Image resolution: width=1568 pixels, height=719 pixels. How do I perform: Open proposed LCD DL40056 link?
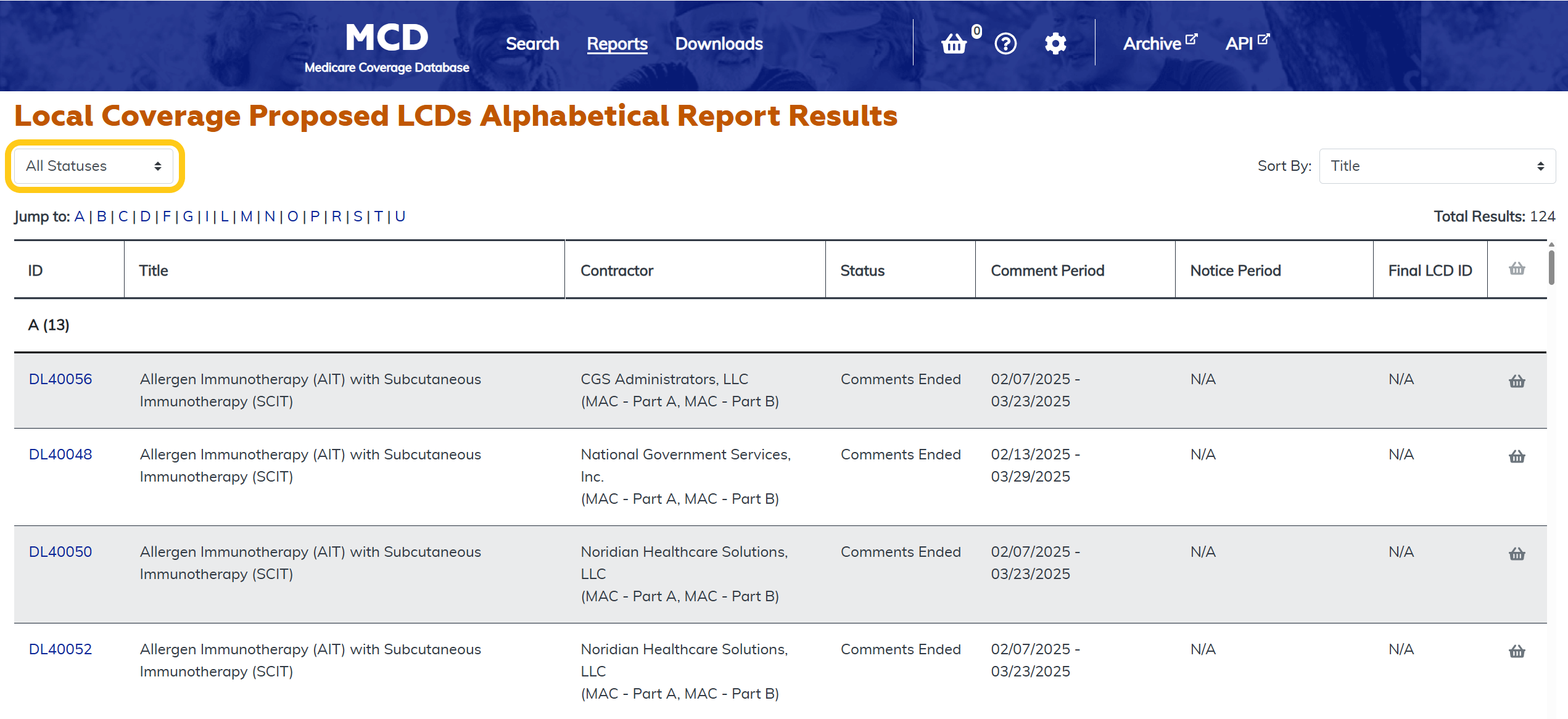pyautogui.click(x=60, y=379)
